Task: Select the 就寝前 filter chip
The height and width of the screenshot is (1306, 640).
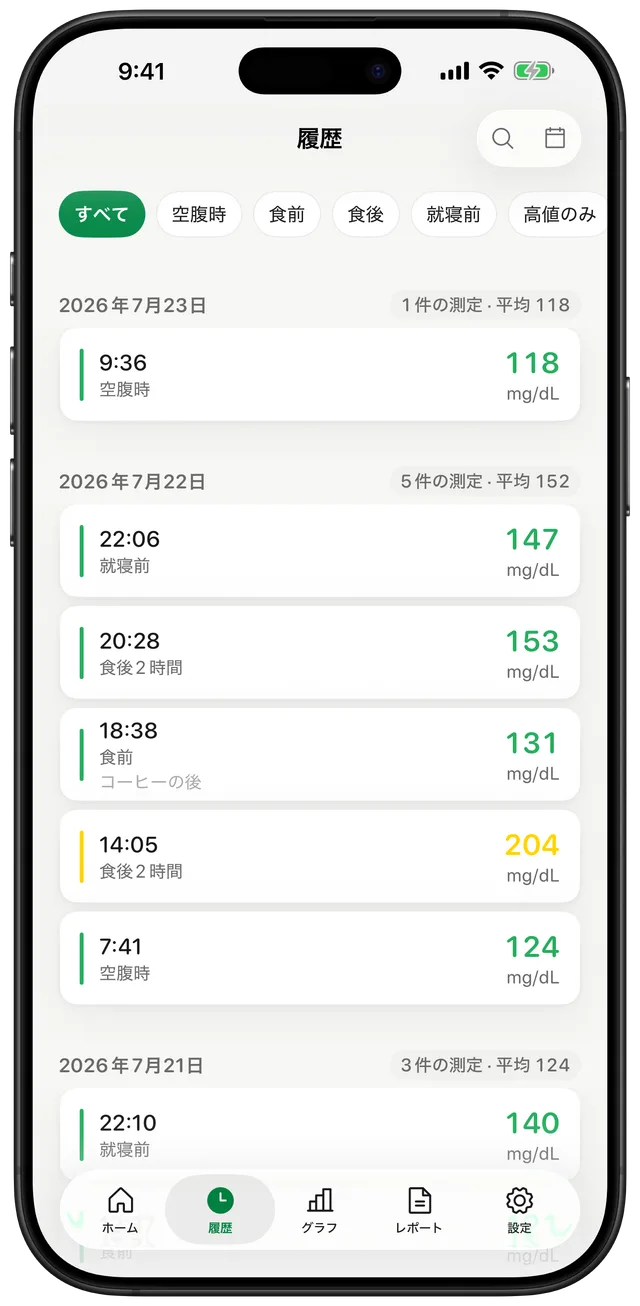Action: pyautogui.click(x=454, y=214)
